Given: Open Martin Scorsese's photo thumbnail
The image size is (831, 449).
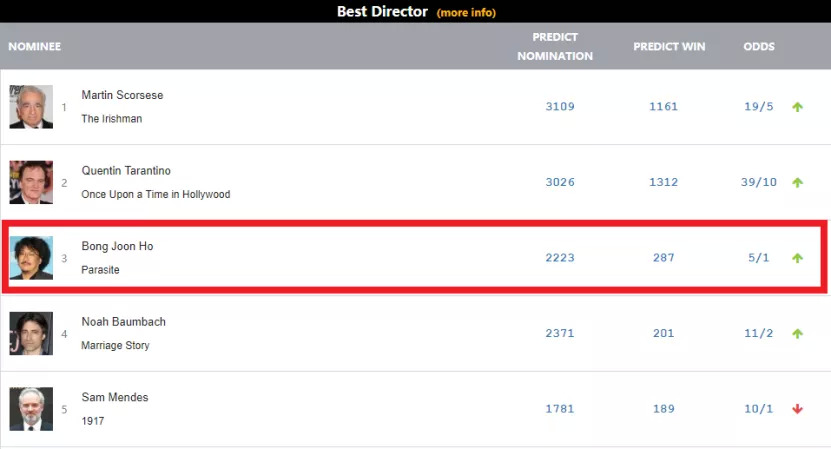Looking at the screenshot, I should click(31, 107).
